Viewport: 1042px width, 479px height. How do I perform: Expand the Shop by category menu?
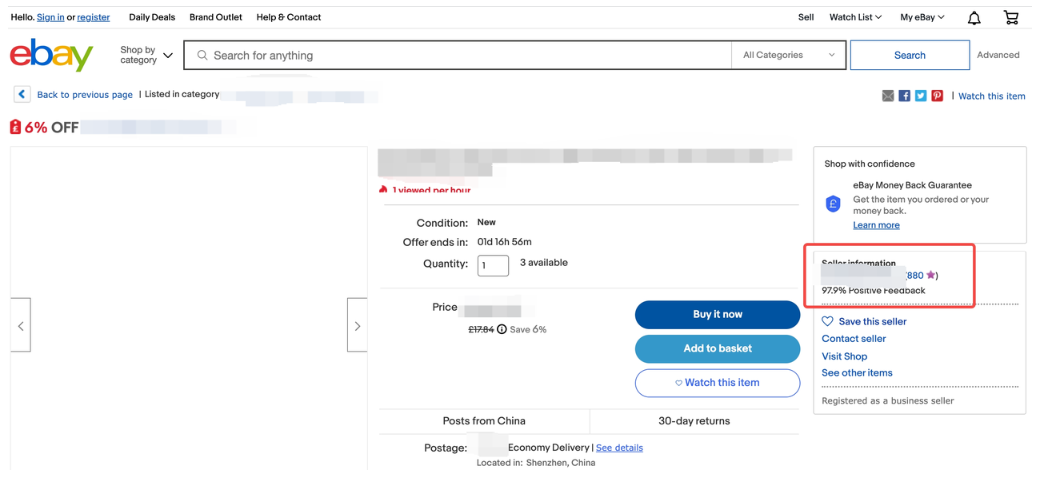coord(146,55)
